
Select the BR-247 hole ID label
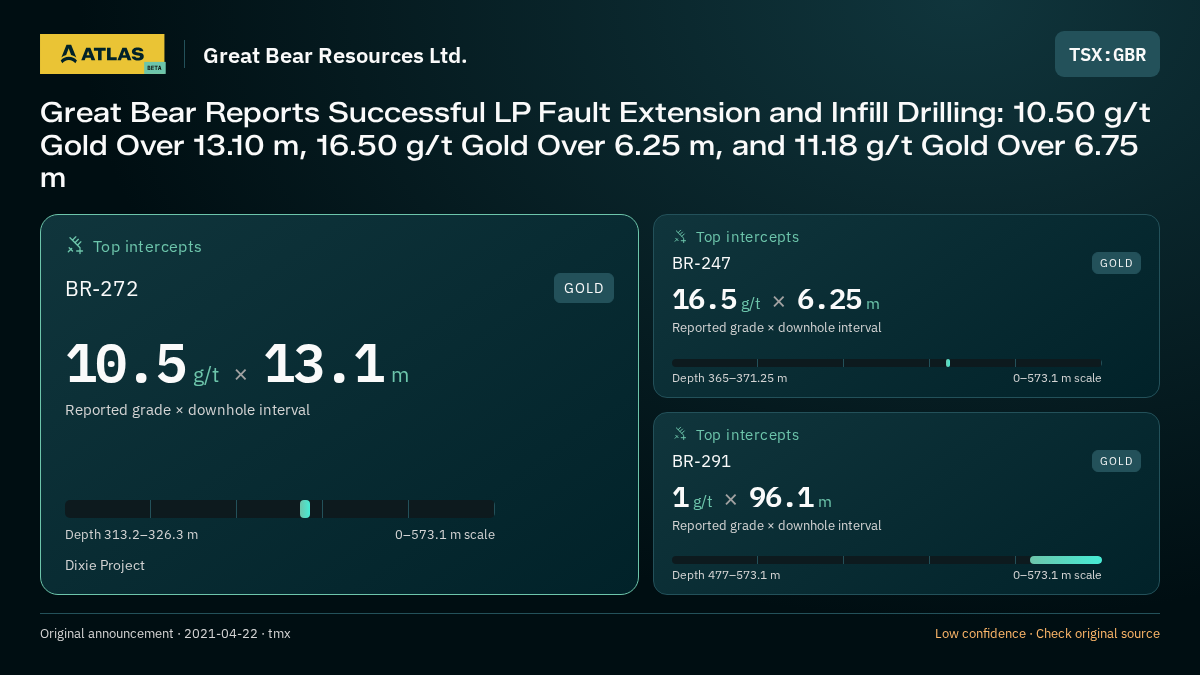(x=701, y=263)
